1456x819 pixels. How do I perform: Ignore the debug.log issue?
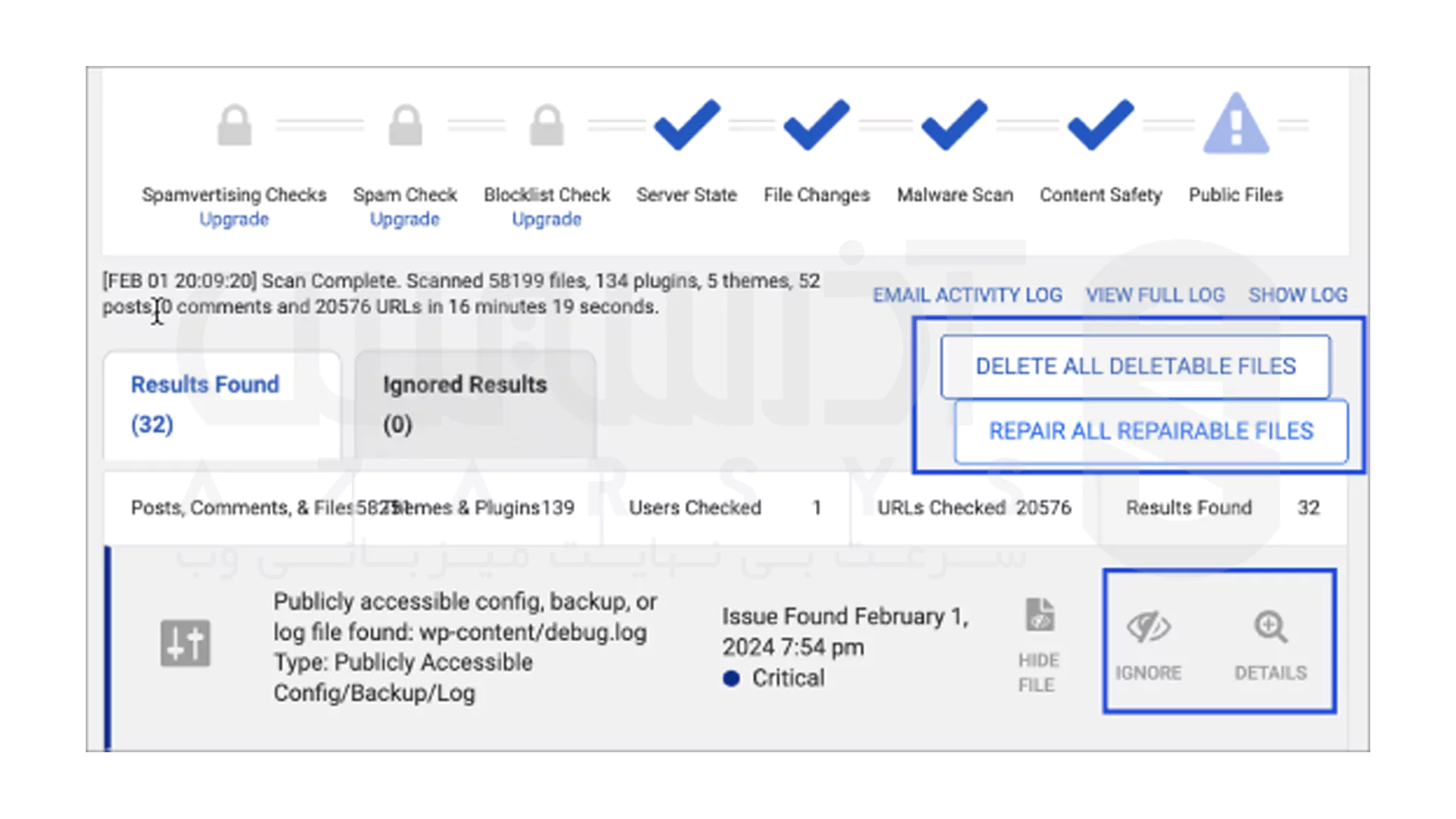pyautogui.click(x=1148, y=642)
